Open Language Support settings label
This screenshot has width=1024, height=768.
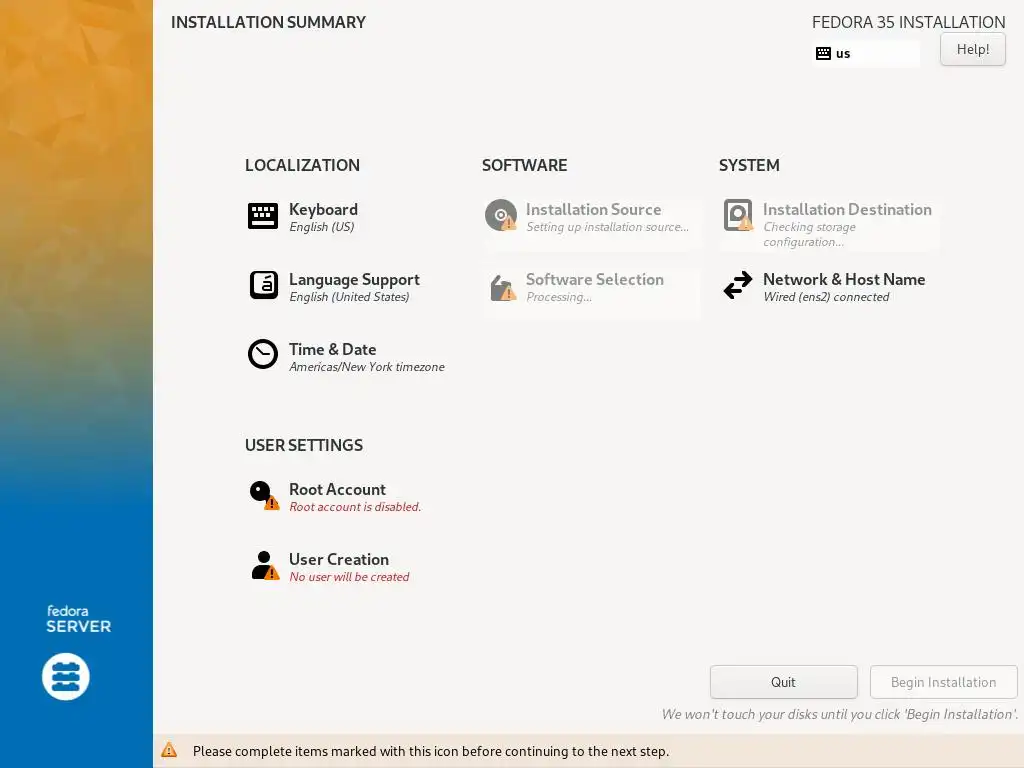354,280
